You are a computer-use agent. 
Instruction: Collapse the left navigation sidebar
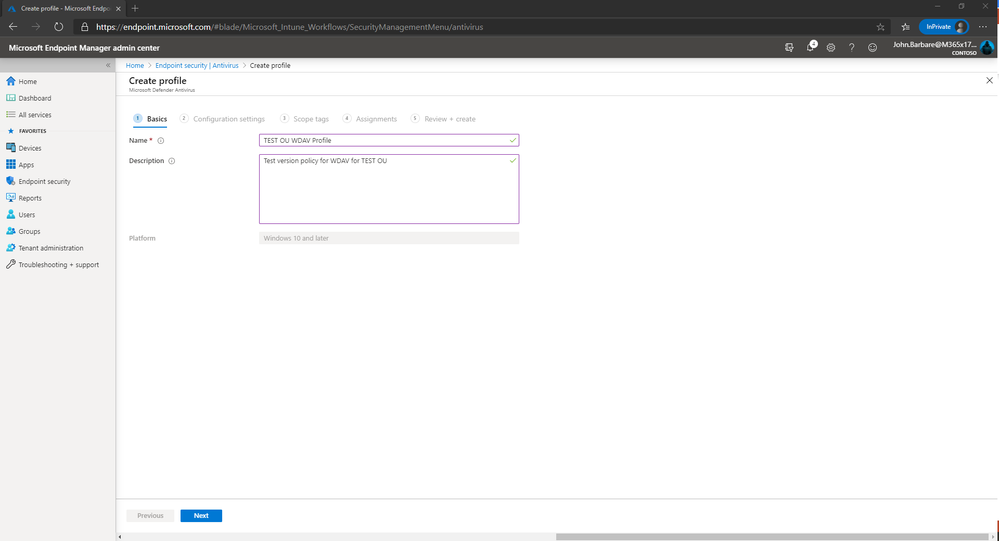tap(108, 65)
